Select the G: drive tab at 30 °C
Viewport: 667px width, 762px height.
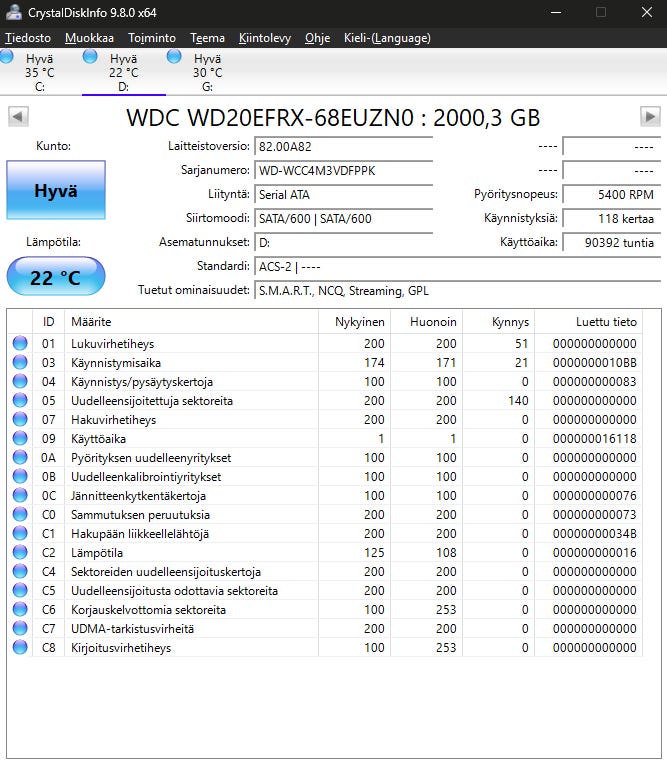pos(207,72)
